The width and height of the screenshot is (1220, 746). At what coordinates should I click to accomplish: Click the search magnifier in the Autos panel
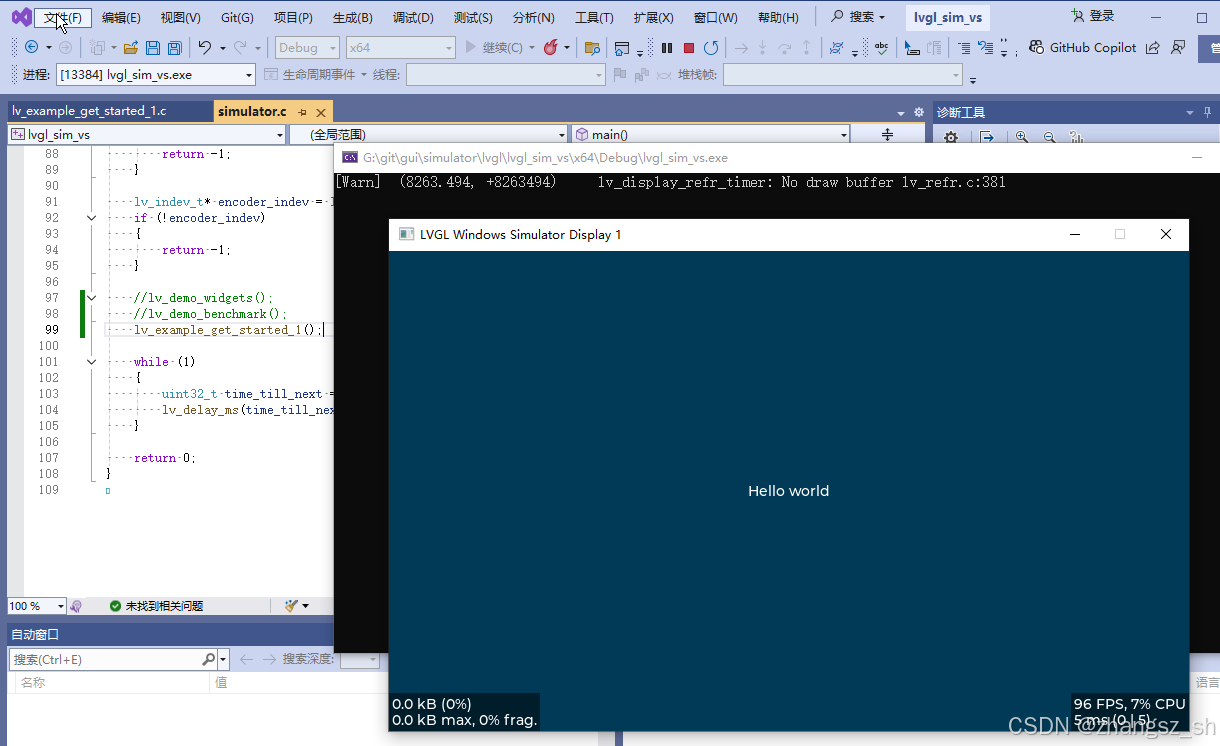(208, 659)
